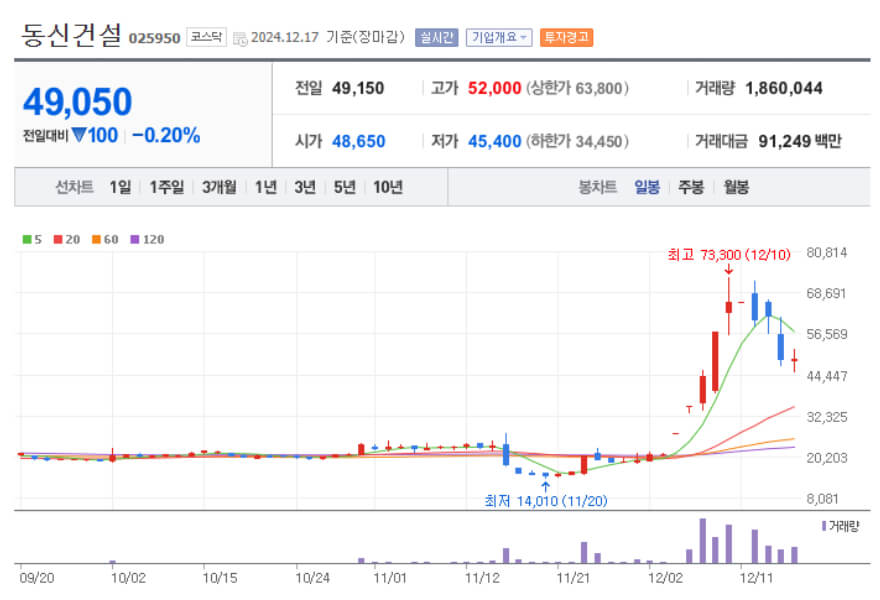The image size is (880, 600).
Task: Switch to 일봉 candlestick chart
Action: tap(647, 187)
